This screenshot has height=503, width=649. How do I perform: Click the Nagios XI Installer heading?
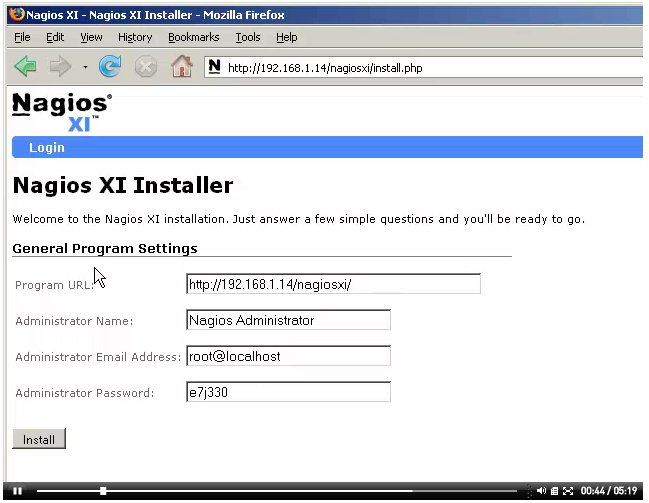pos(123,185)
